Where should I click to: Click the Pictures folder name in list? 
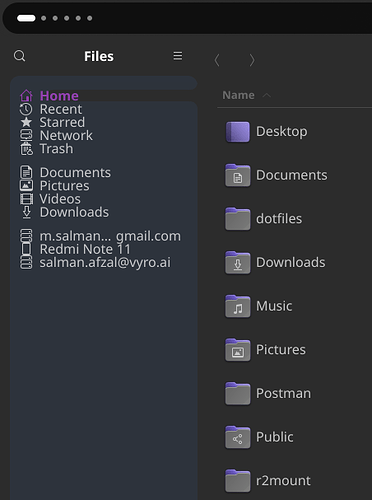click(281, 350)
